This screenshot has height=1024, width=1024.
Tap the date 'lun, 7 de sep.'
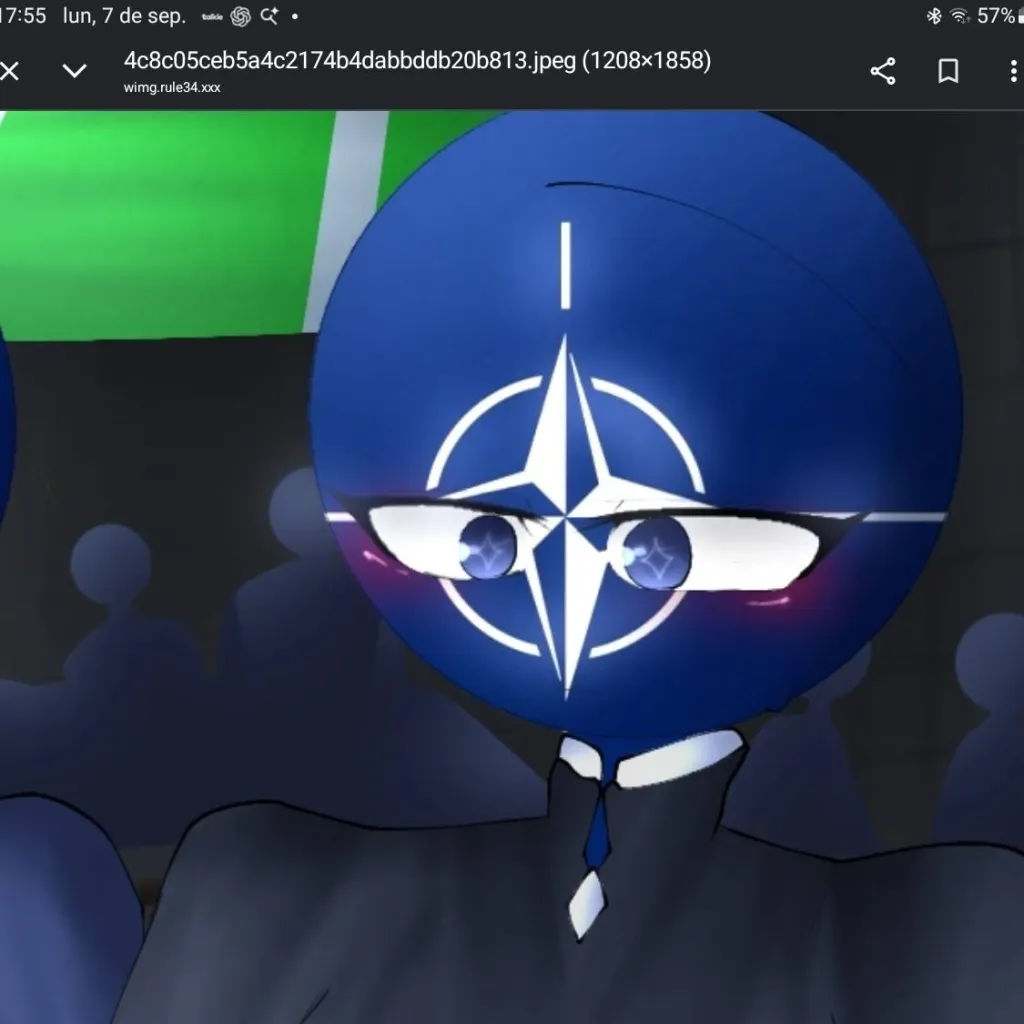tap(124, 16)
